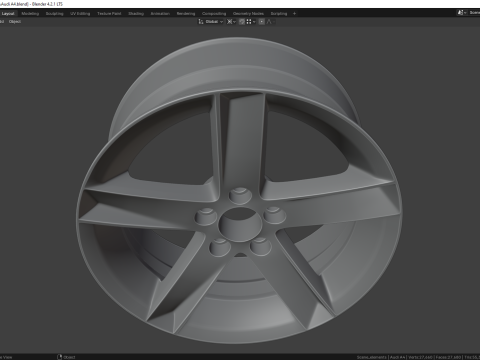
Task: Open the snapping options dropdown
Action: (251, 22)
